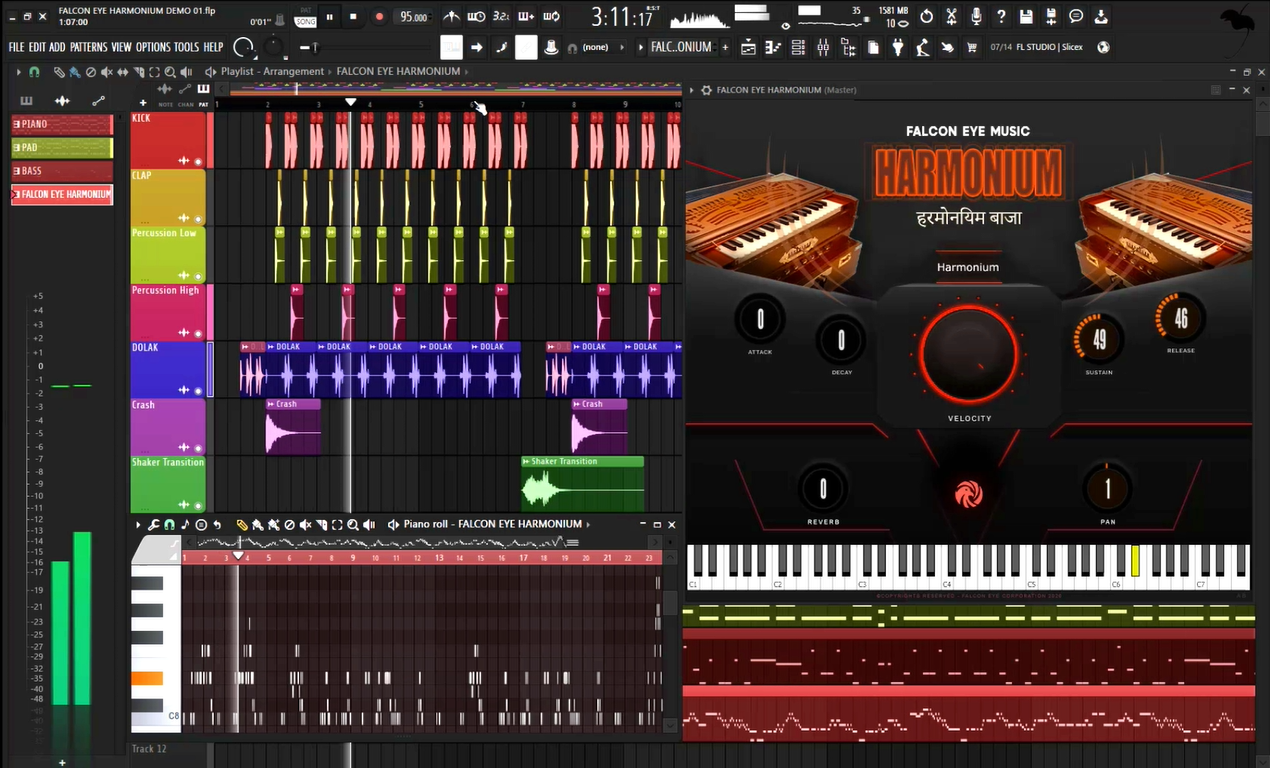The image size is (1270, 768).
Task: Click the metronome icon
Action: [x=452, y=17]
